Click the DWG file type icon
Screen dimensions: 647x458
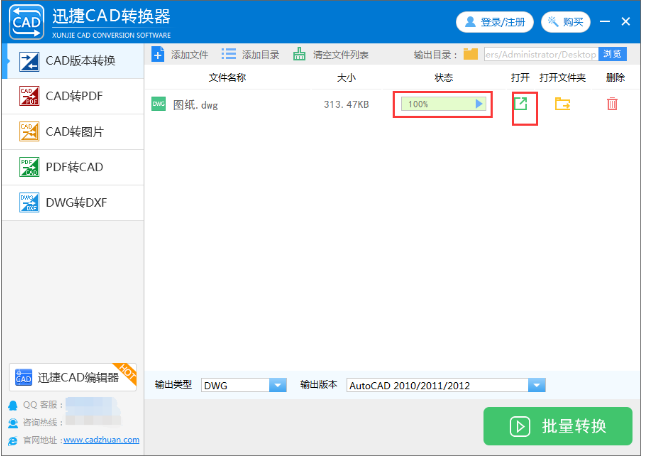158,104
